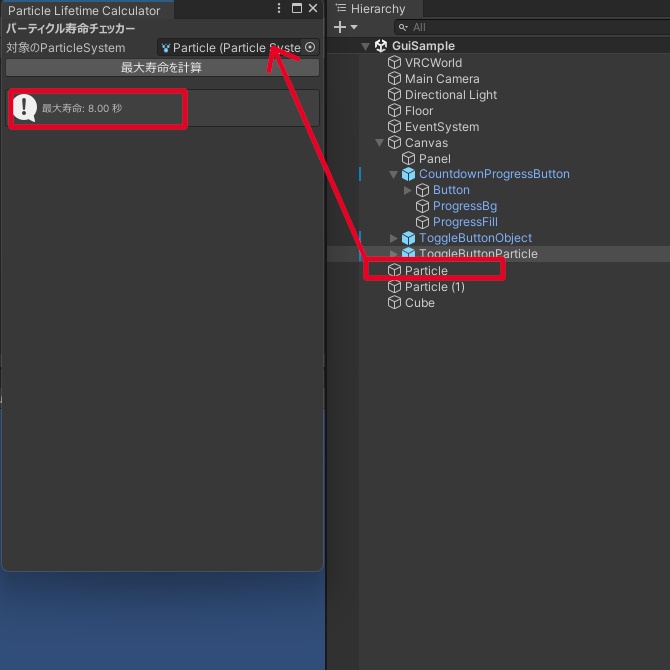Expand the ToggleButtonParticle foldout
The height and width of the screenshot is (670, 670).
[394, 253]
